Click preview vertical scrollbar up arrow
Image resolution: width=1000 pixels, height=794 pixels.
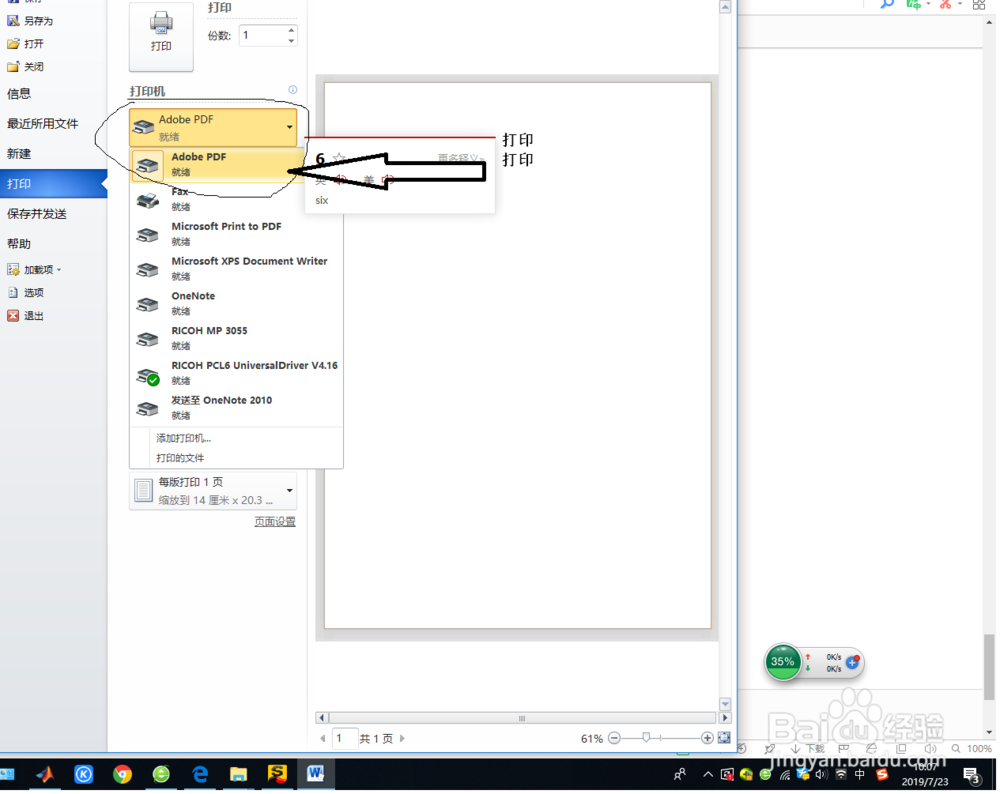click(725, 7)
